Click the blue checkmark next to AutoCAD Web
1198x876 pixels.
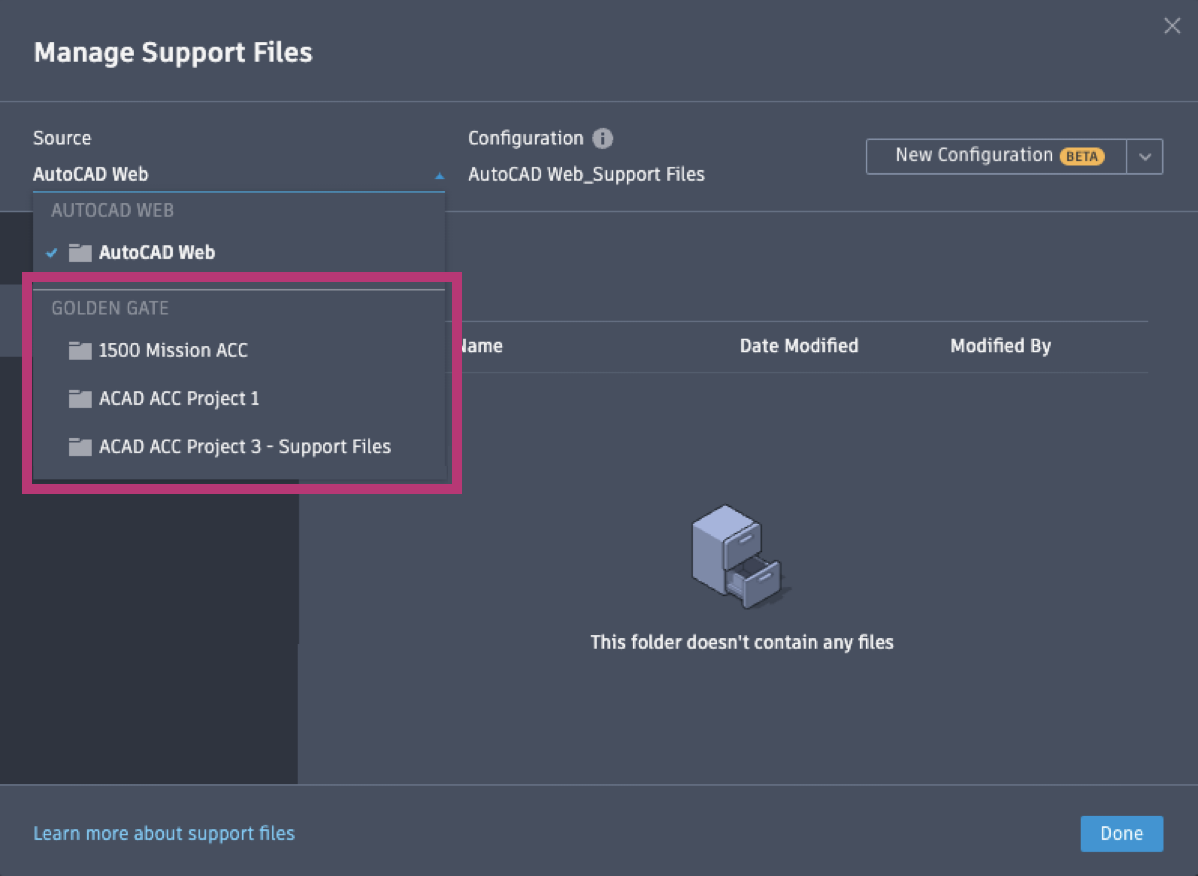pyautogui.click(x=52, y=252)
